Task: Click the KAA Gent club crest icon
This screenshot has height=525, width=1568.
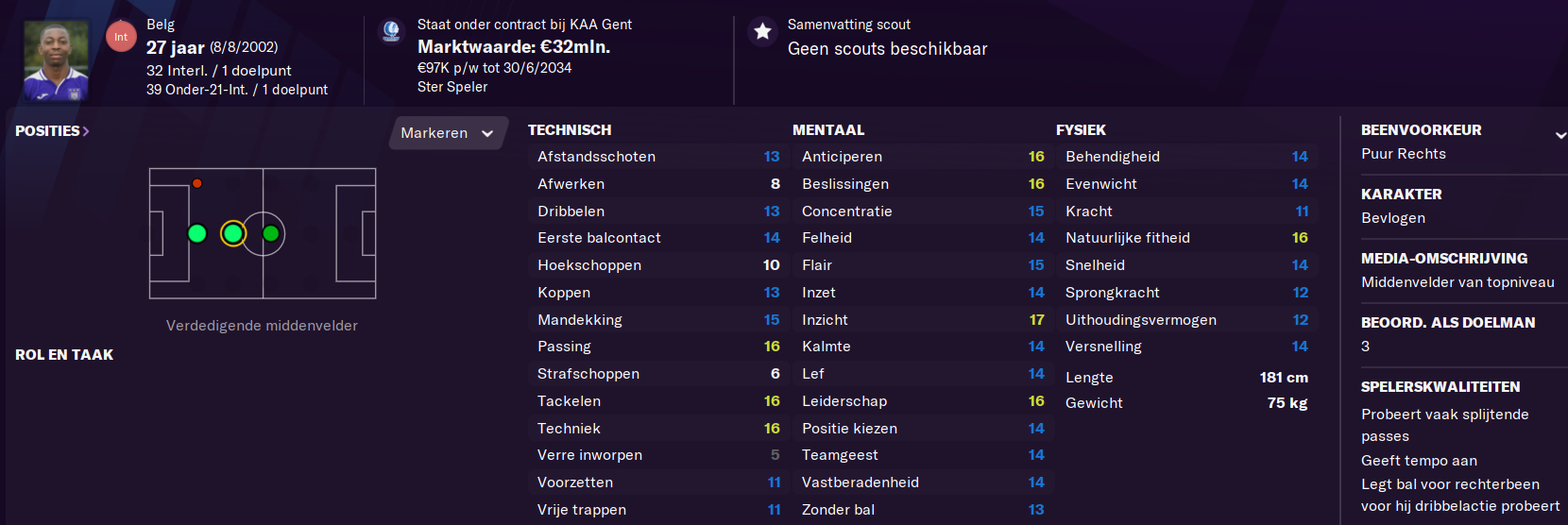Action: click(390, 32)
